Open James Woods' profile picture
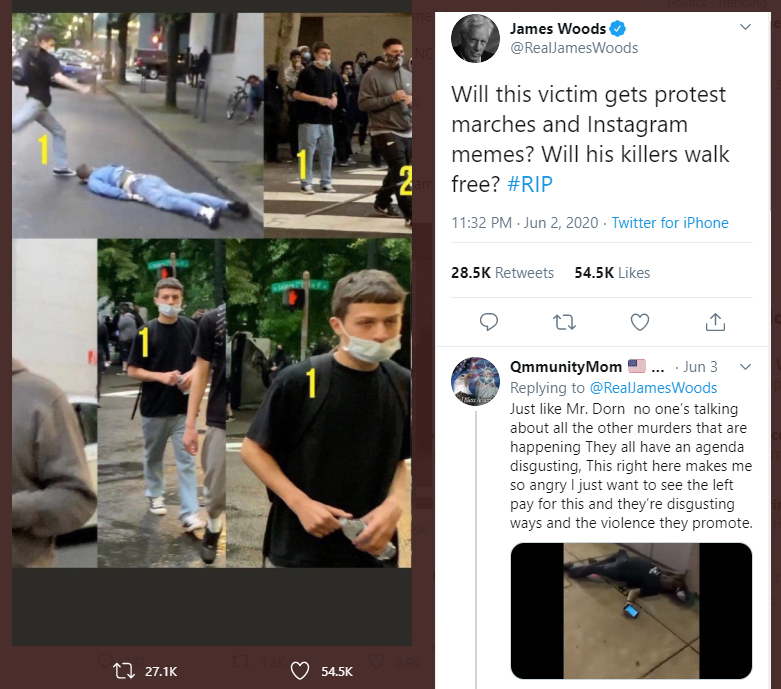Image resolution: width=781 pixels, height=689 pixels. (475, 39)
